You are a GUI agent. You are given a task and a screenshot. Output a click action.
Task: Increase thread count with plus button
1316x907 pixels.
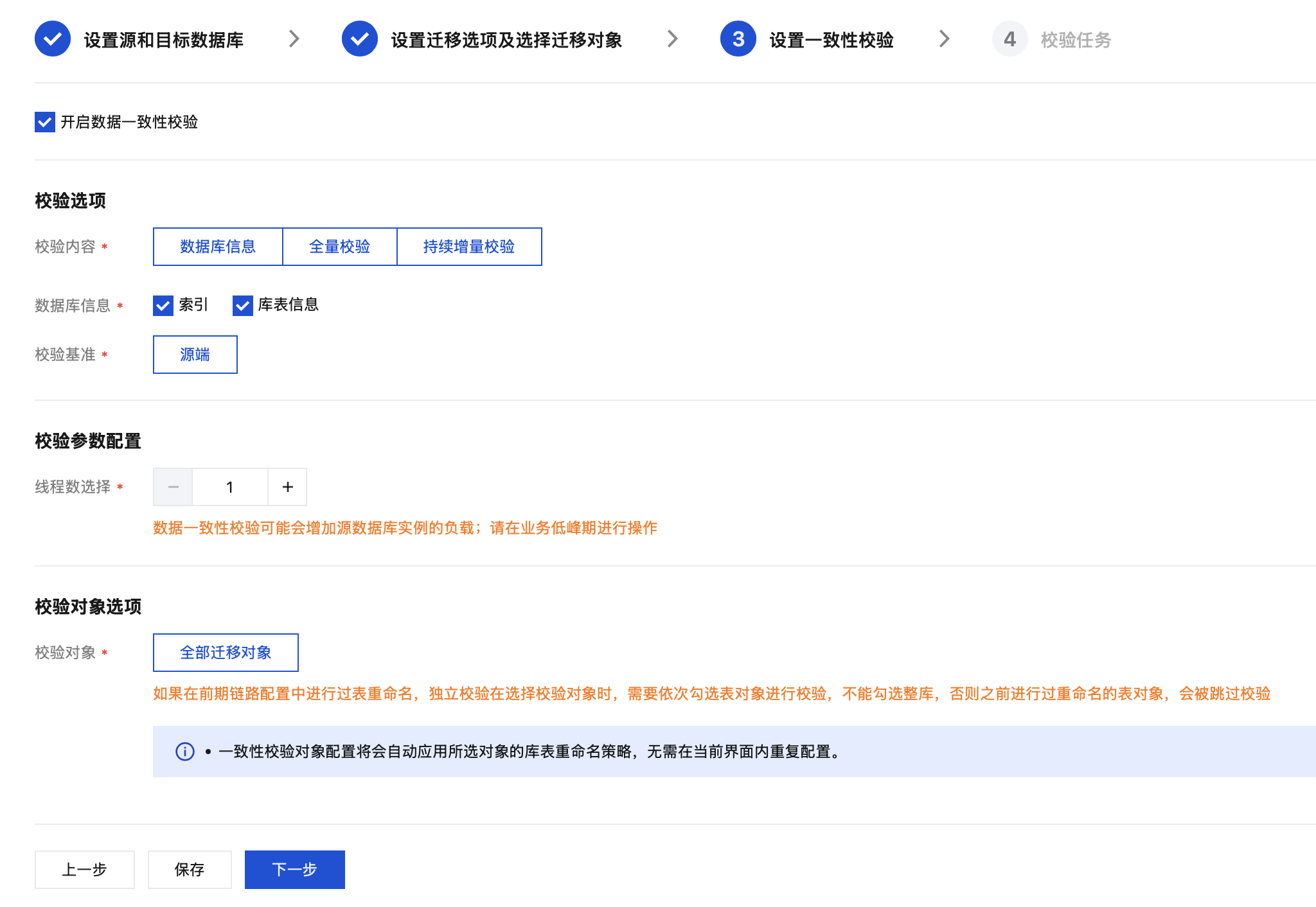[288, 488]
